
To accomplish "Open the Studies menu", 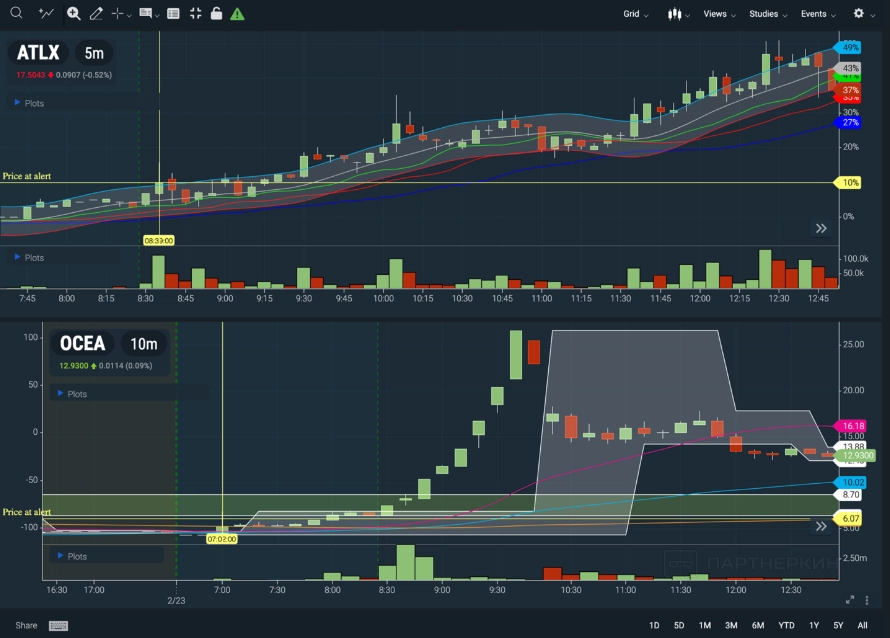I will 768,14.
